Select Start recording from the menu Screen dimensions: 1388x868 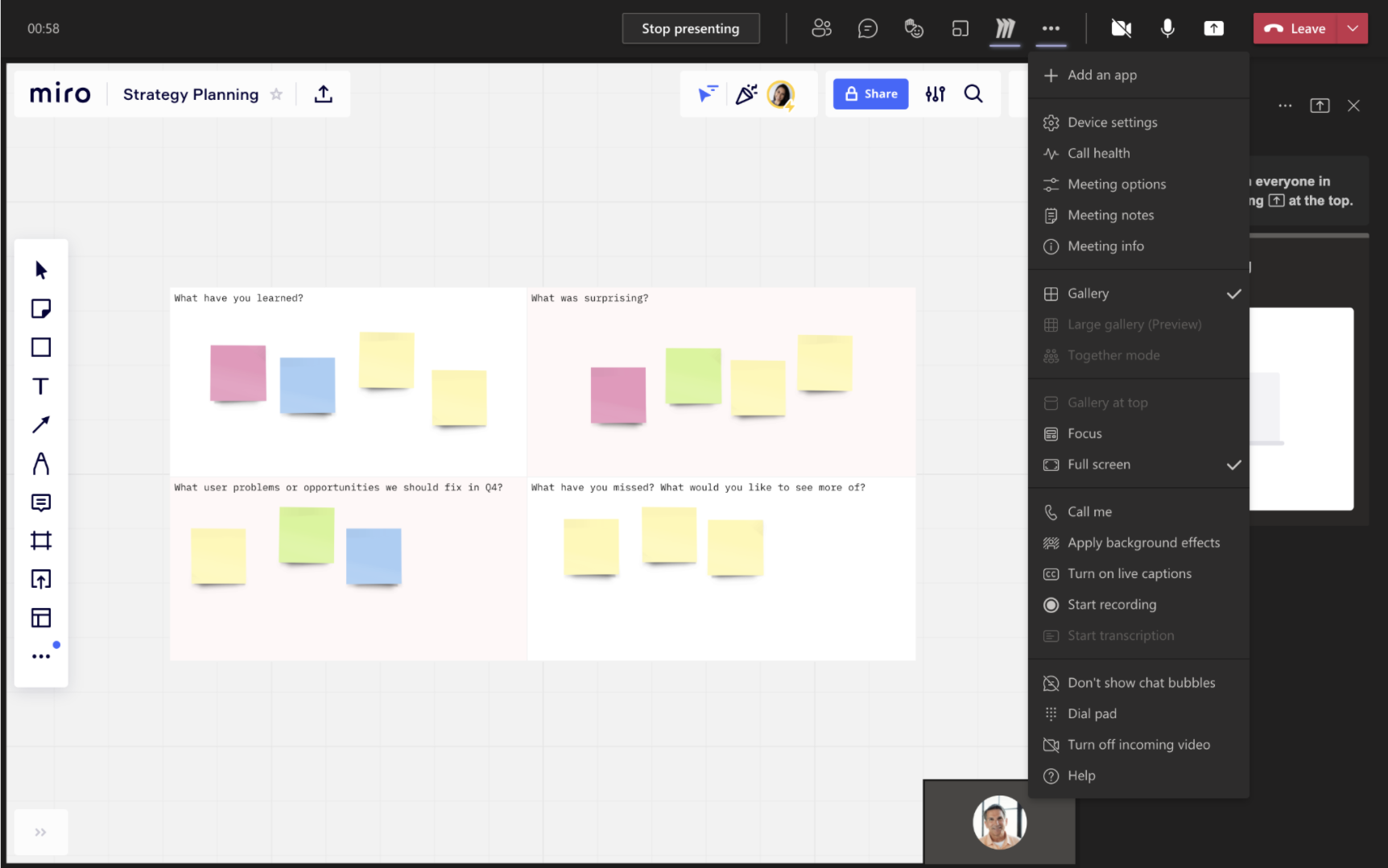tap(1111, 605)
